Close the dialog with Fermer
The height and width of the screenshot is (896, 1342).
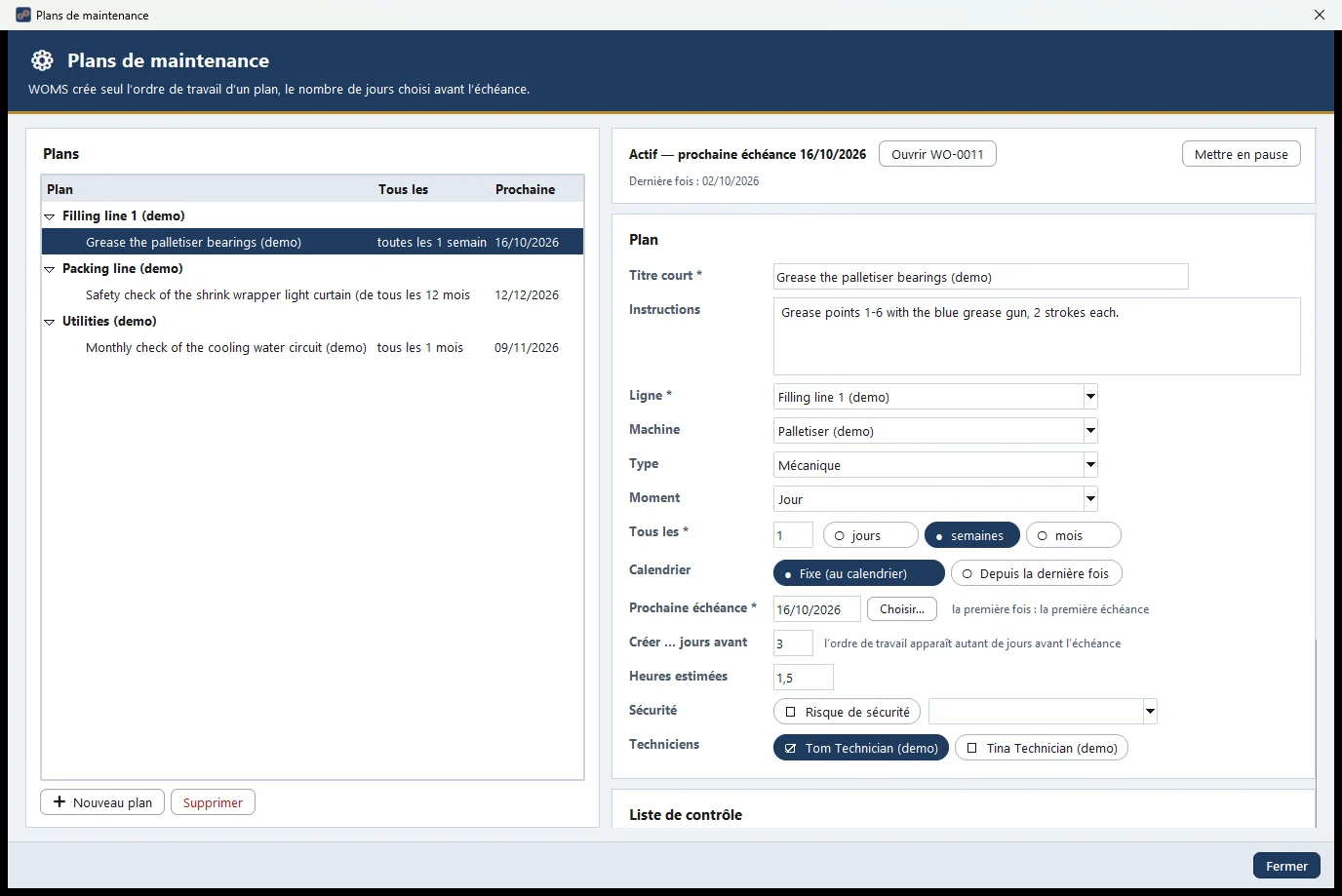coord(1286,866)
